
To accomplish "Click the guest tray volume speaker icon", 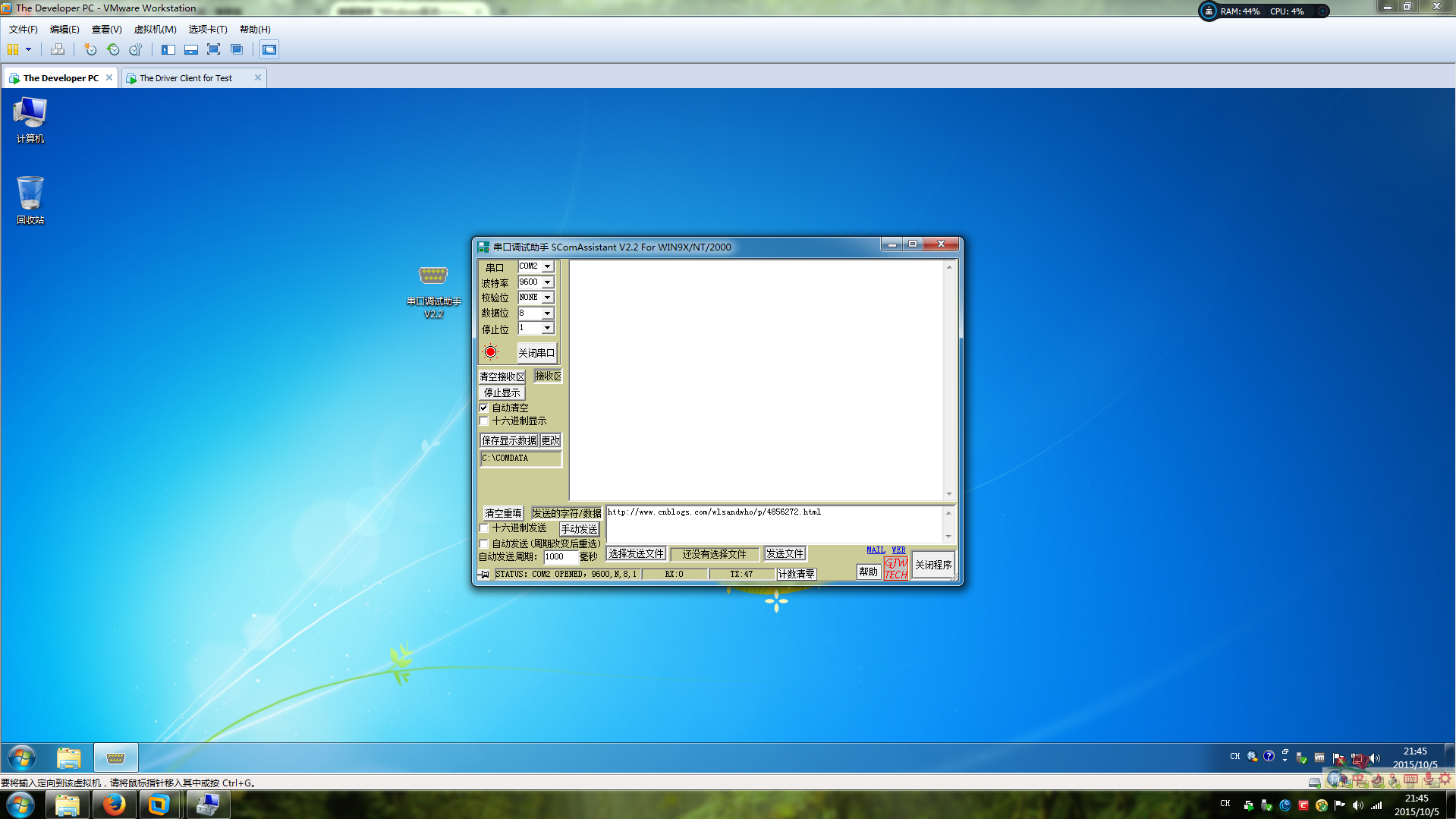I will 1374,758.
